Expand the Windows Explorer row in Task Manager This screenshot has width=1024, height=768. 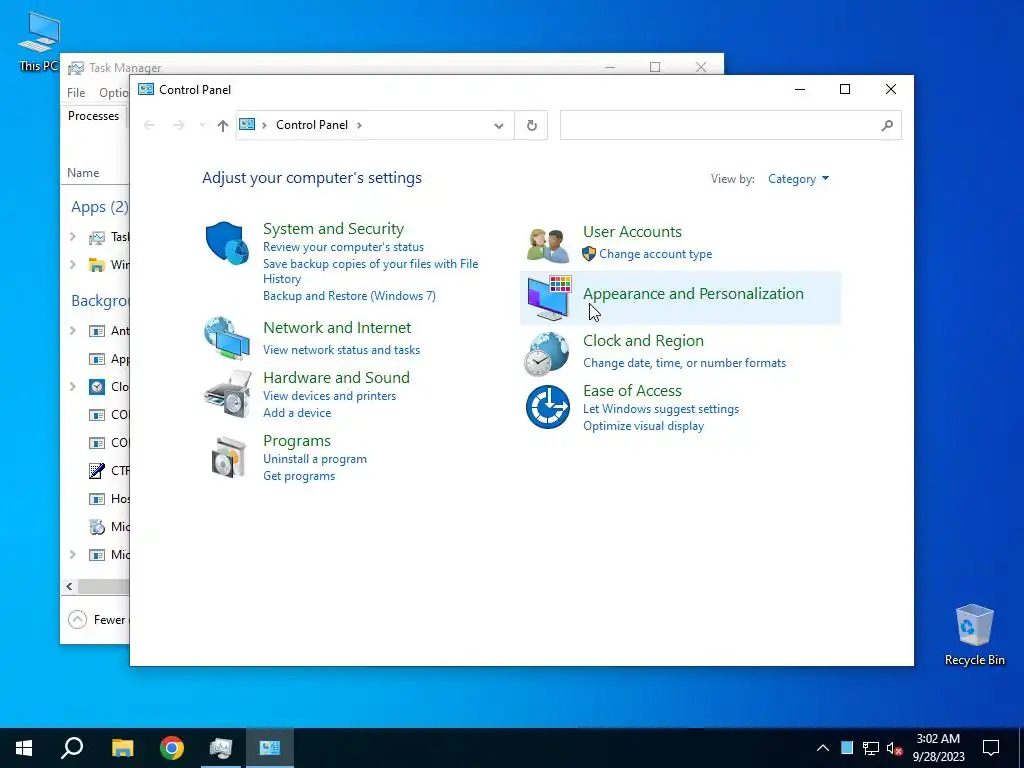coord(72,264)
